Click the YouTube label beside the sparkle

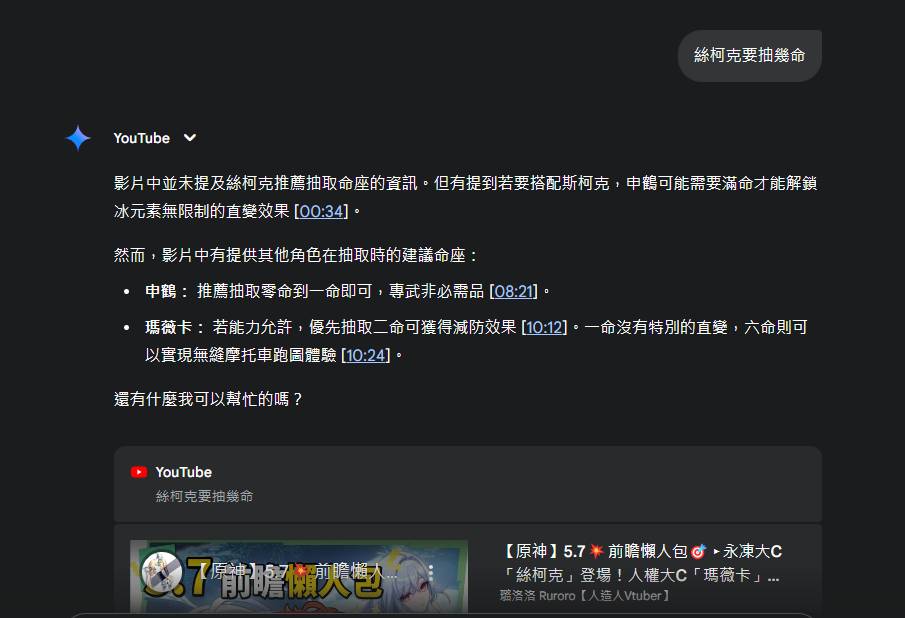tap(141, 138)
